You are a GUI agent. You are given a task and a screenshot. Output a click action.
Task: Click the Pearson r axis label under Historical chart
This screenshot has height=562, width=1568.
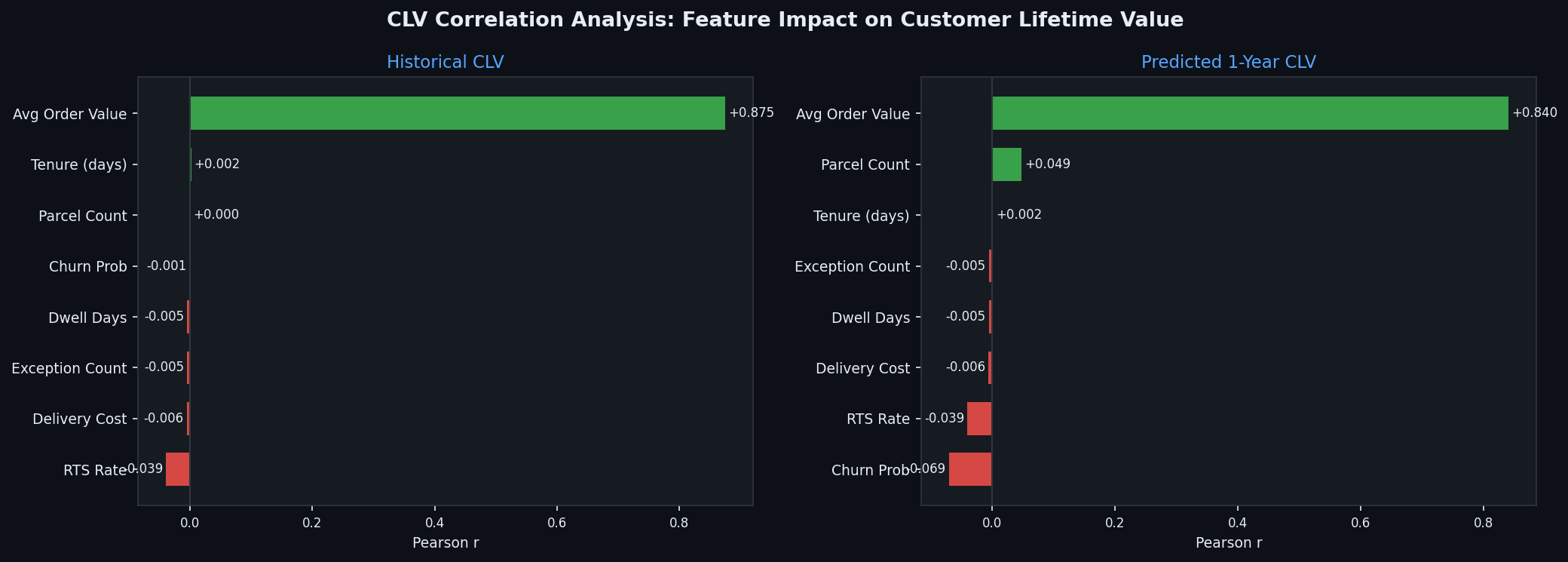click(446, 542)
